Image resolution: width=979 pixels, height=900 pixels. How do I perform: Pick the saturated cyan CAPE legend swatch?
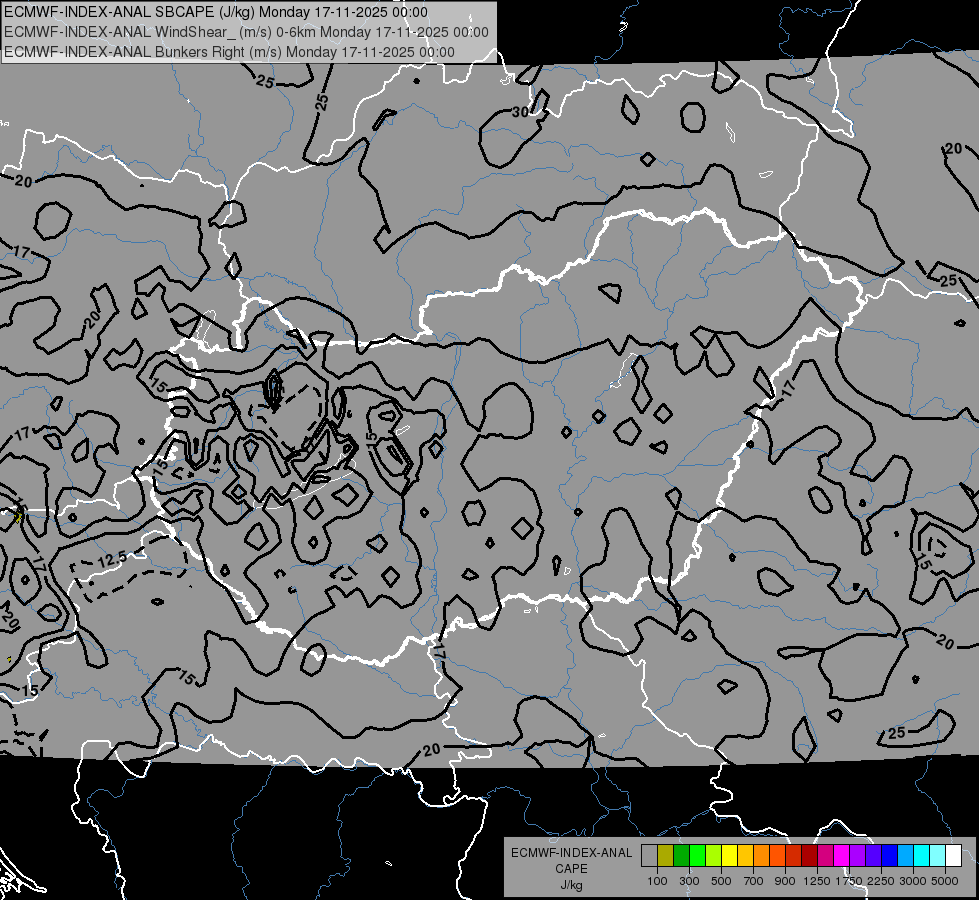(922, 855)
